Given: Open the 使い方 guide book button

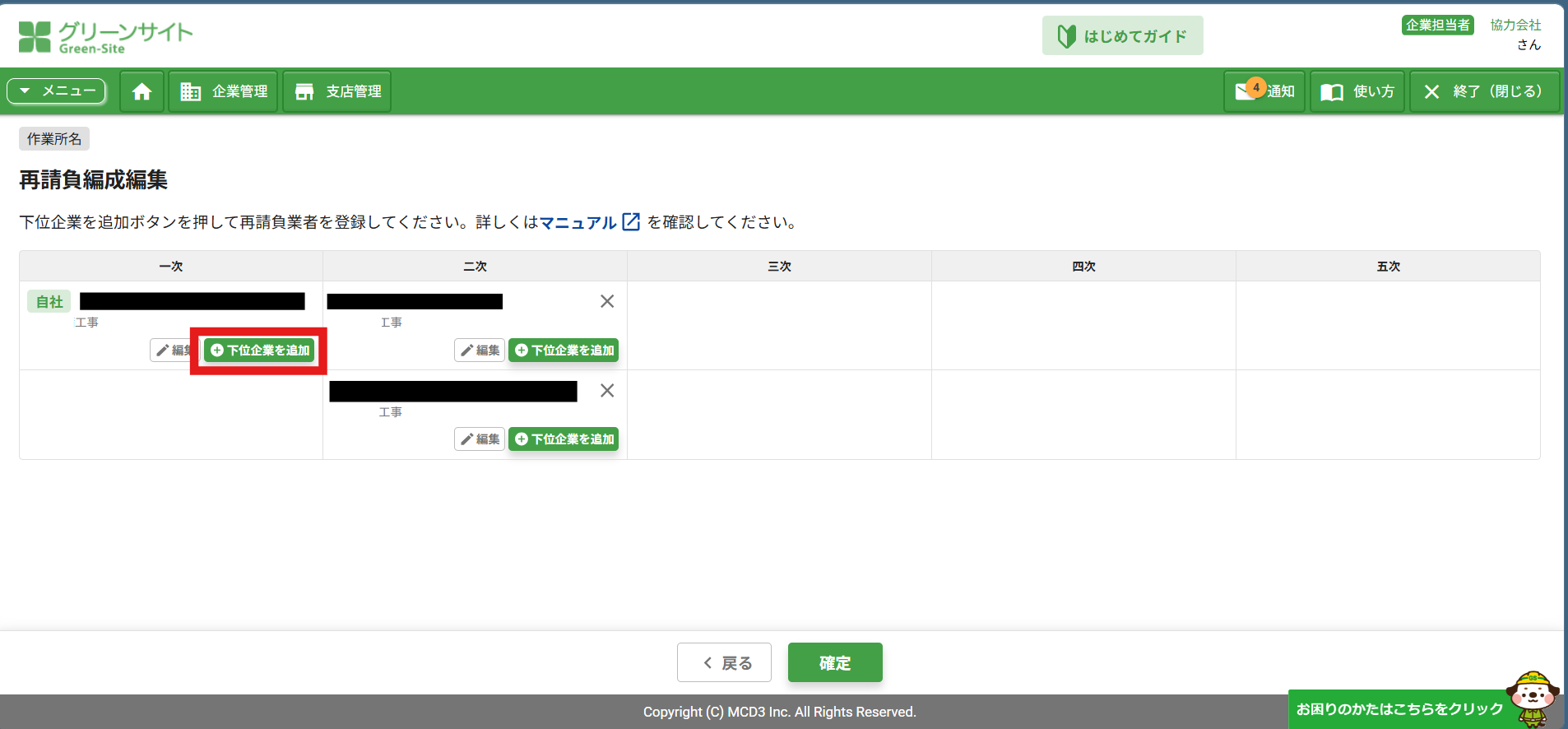Looking at the screenshot, I should (1357, 91).
